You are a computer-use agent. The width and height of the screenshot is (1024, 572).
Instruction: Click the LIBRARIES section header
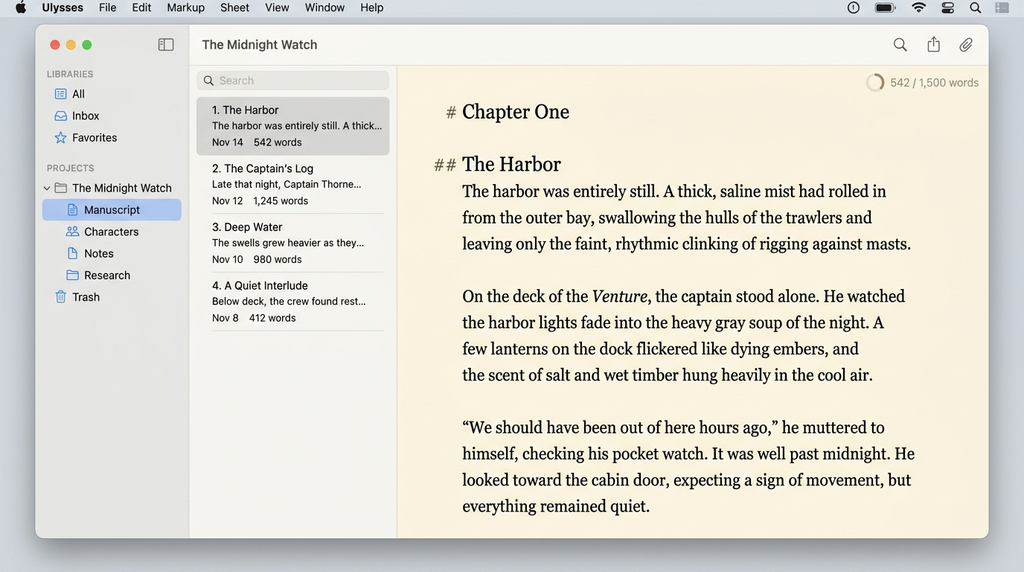pyautogui.click(x=70, y=74)
